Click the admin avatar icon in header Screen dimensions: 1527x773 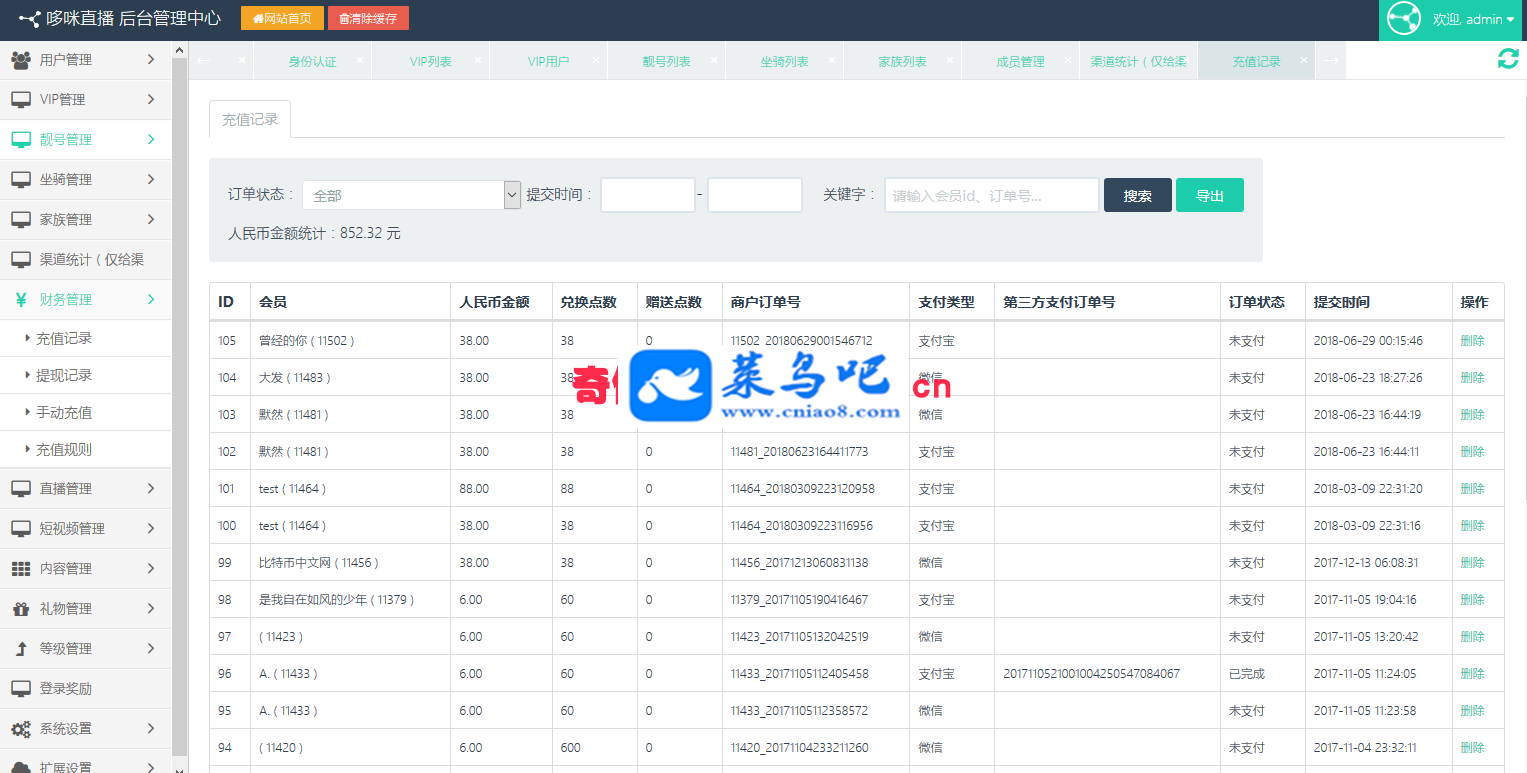pyautogui.click(x=1405, y=19)
